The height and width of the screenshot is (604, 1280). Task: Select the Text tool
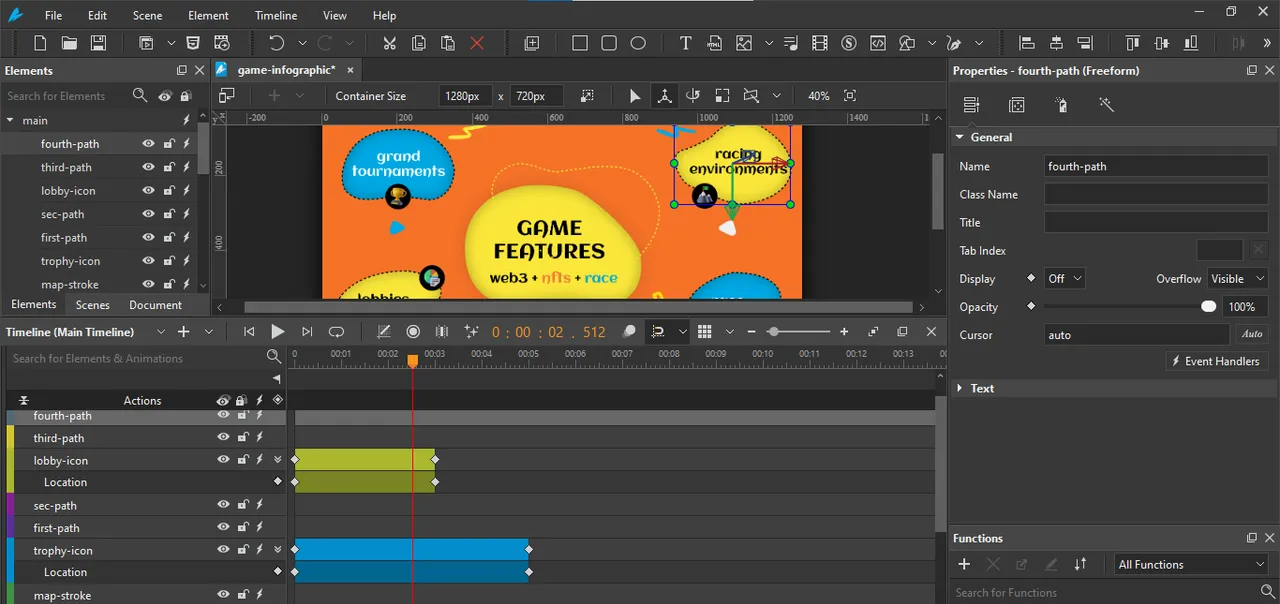[x=685, y=43]
